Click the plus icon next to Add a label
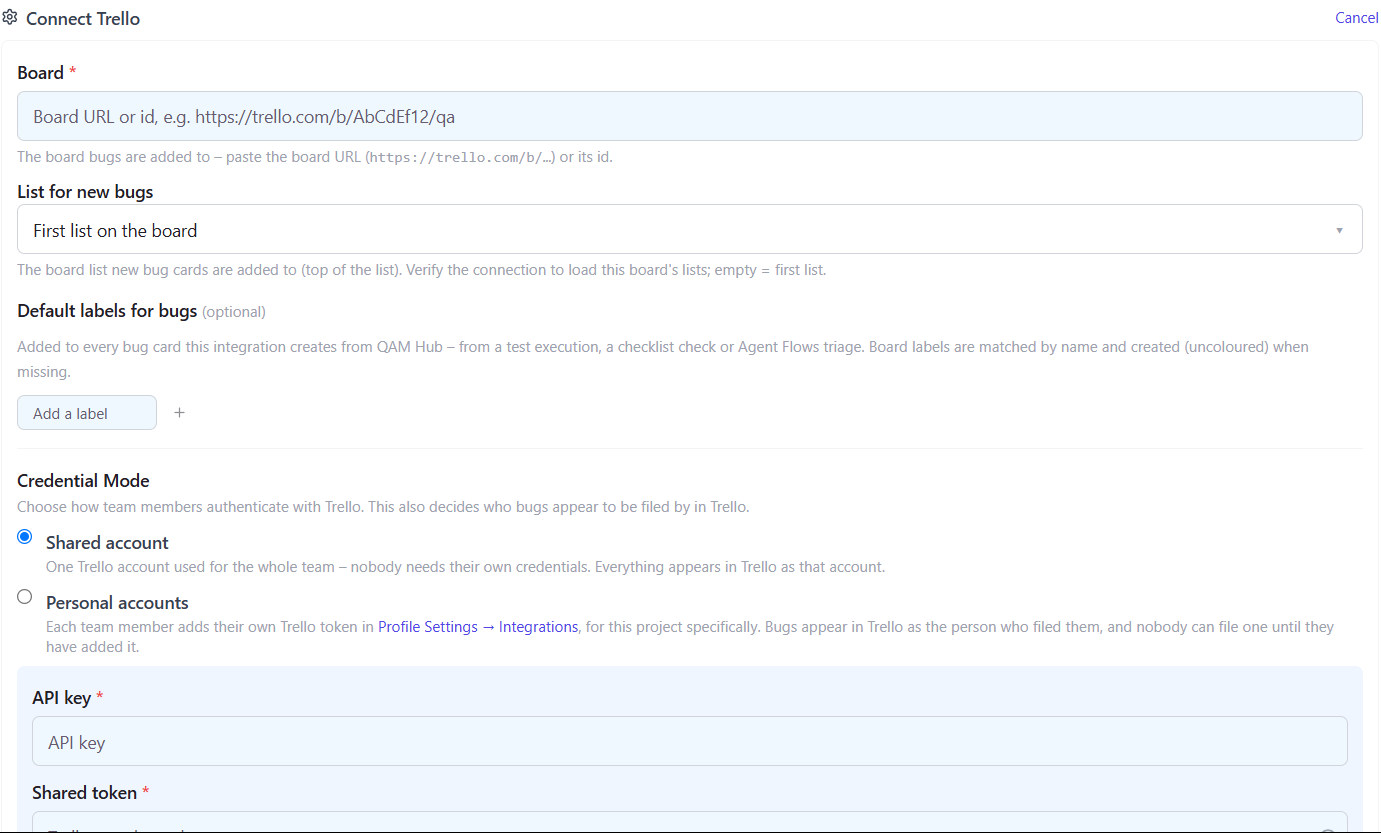 (180, 412)
